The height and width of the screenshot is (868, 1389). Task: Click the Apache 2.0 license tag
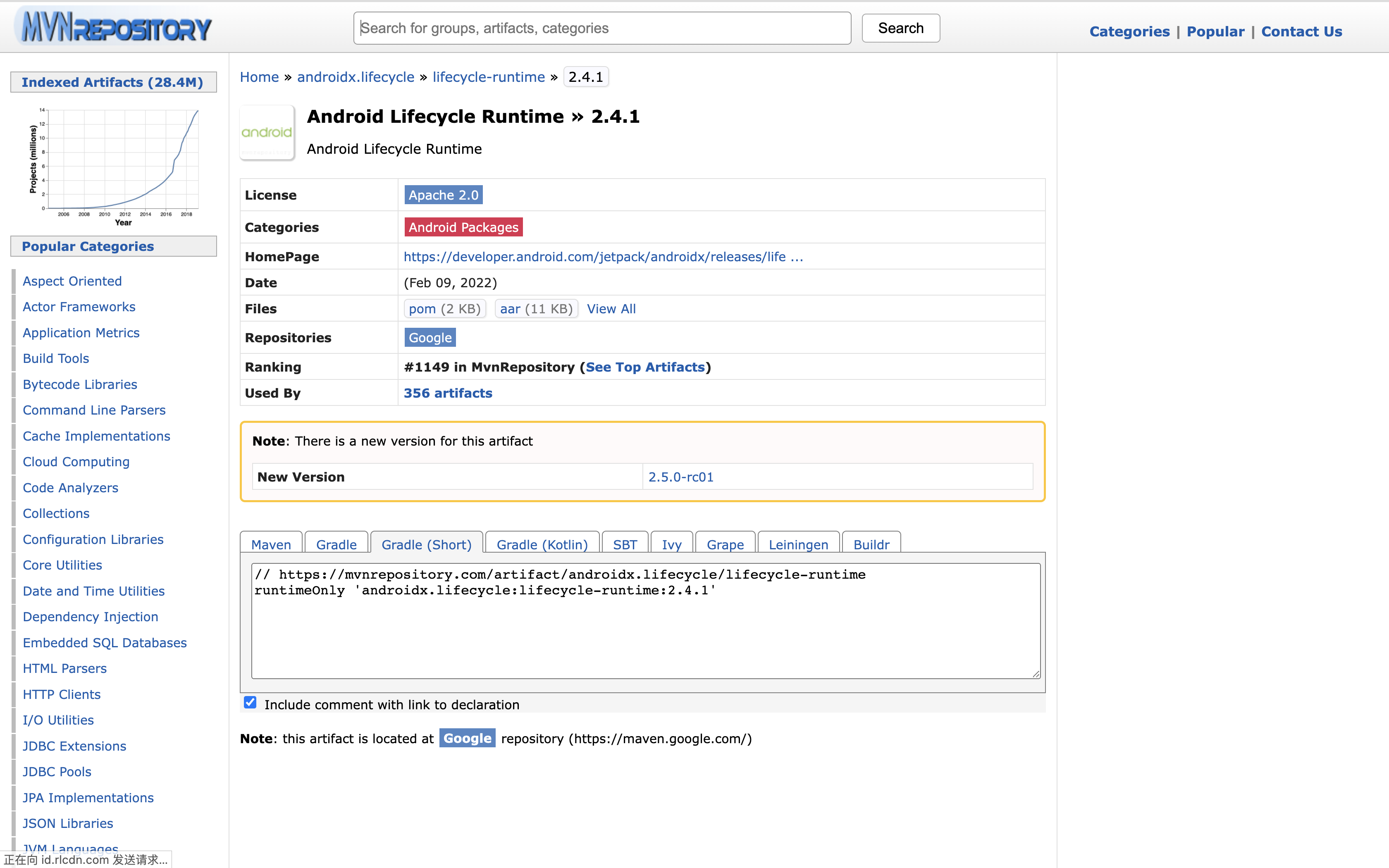pyautogui.click(x=443, y=195)
